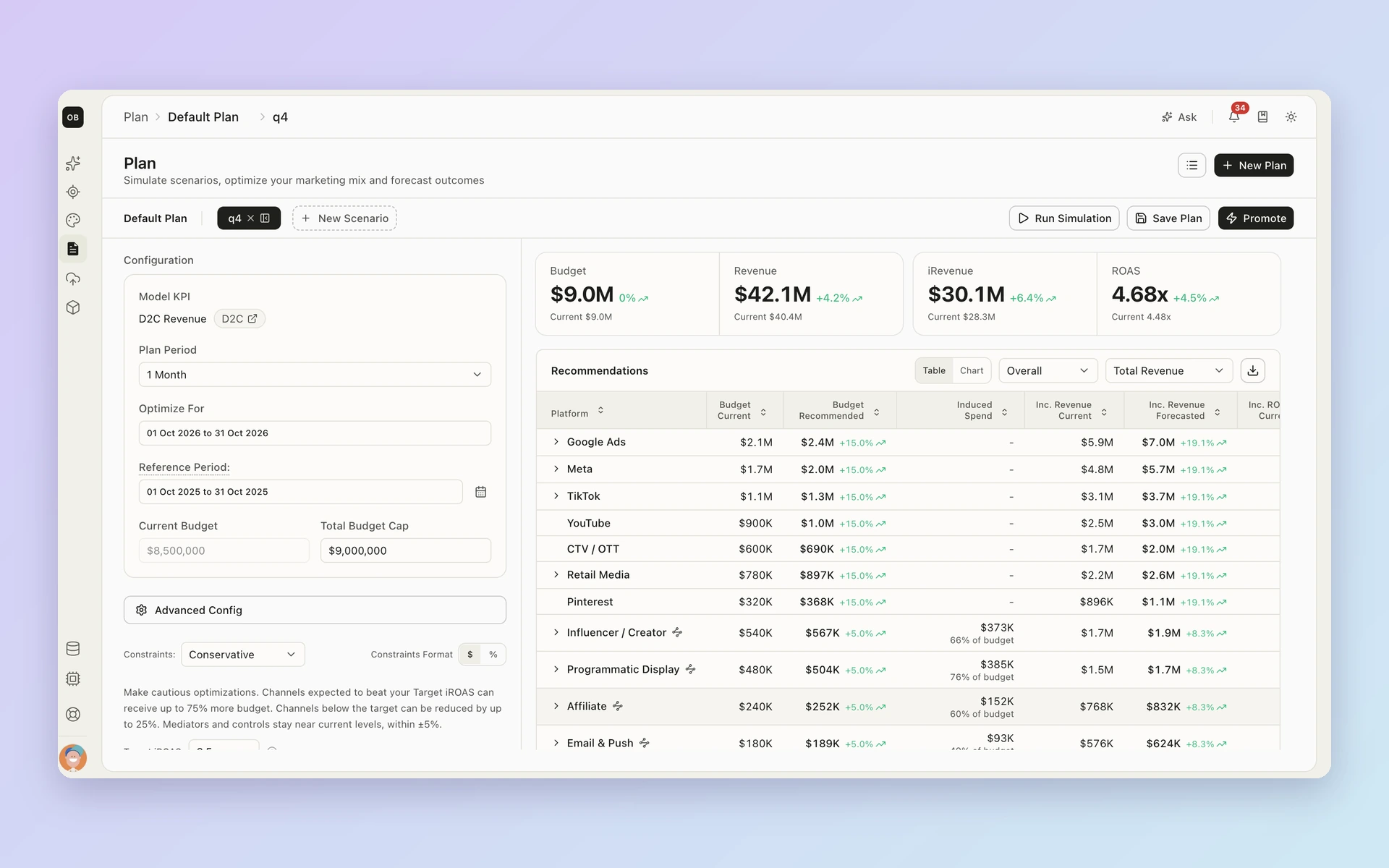Switch constraints format to dollars
The image size is (1389, 868).
click(x=470, y=655)
